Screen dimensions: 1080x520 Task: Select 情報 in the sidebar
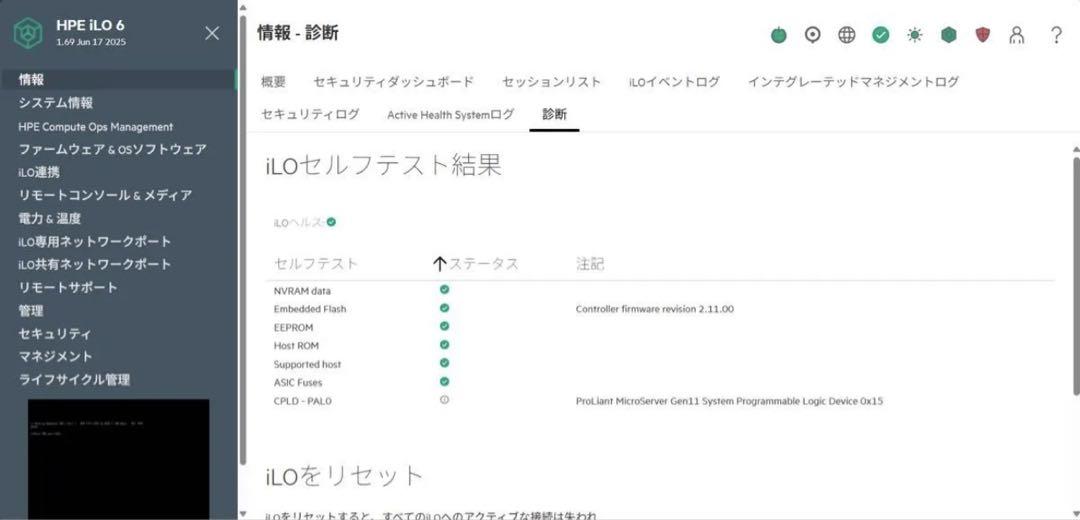[x=117, y=80]
